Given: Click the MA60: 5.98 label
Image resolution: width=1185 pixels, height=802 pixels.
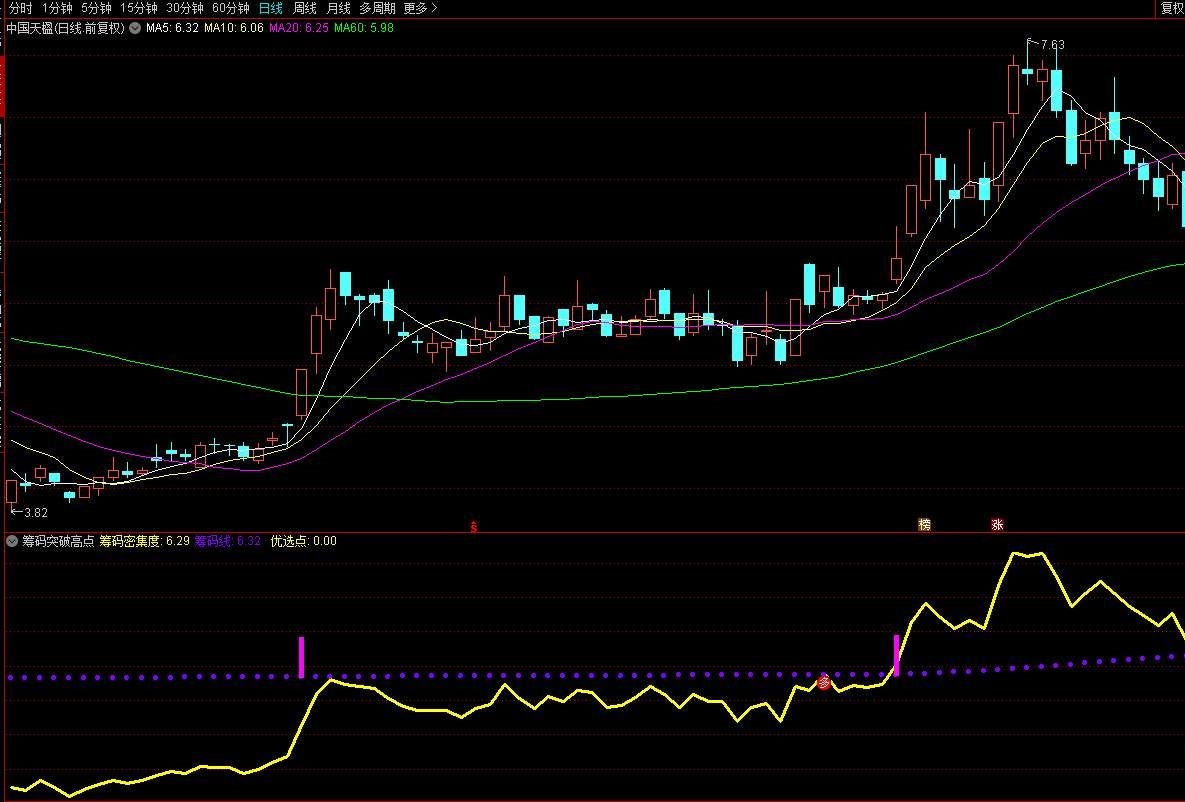Looking at the screenshot, I should point(364,28).
